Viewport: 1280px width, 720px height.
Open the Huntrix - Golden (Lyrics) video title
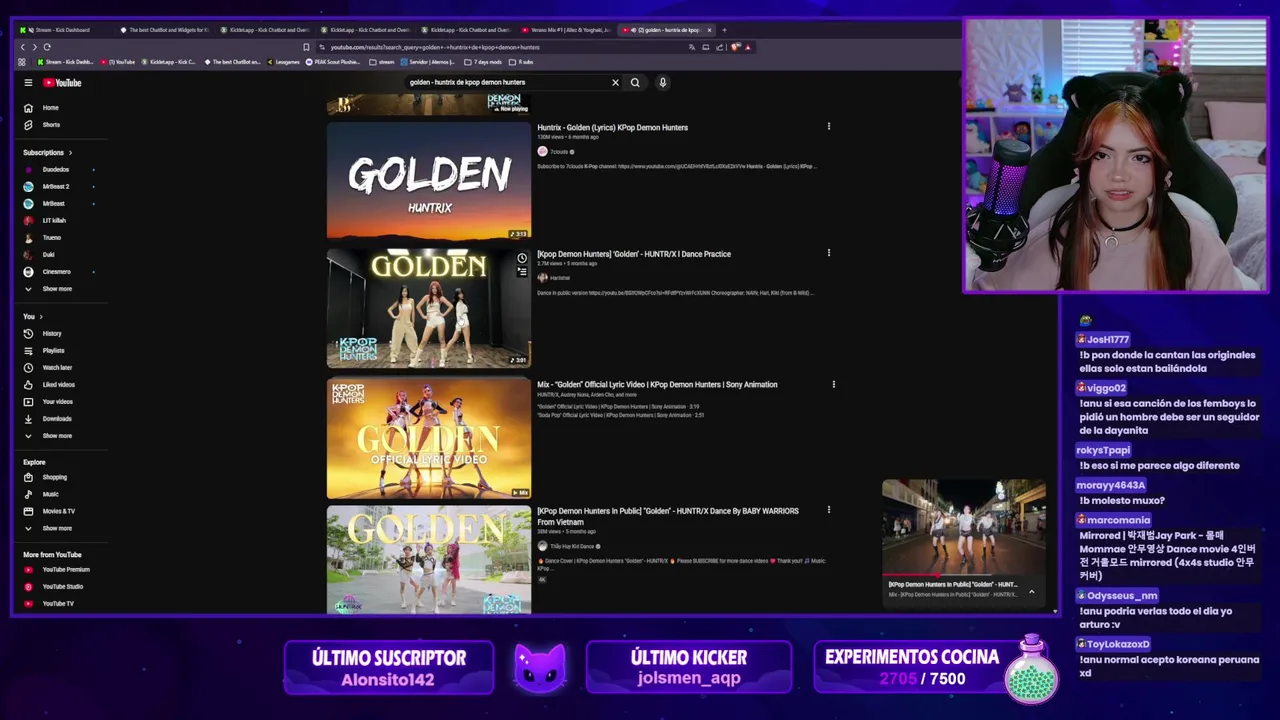[612, 128]
